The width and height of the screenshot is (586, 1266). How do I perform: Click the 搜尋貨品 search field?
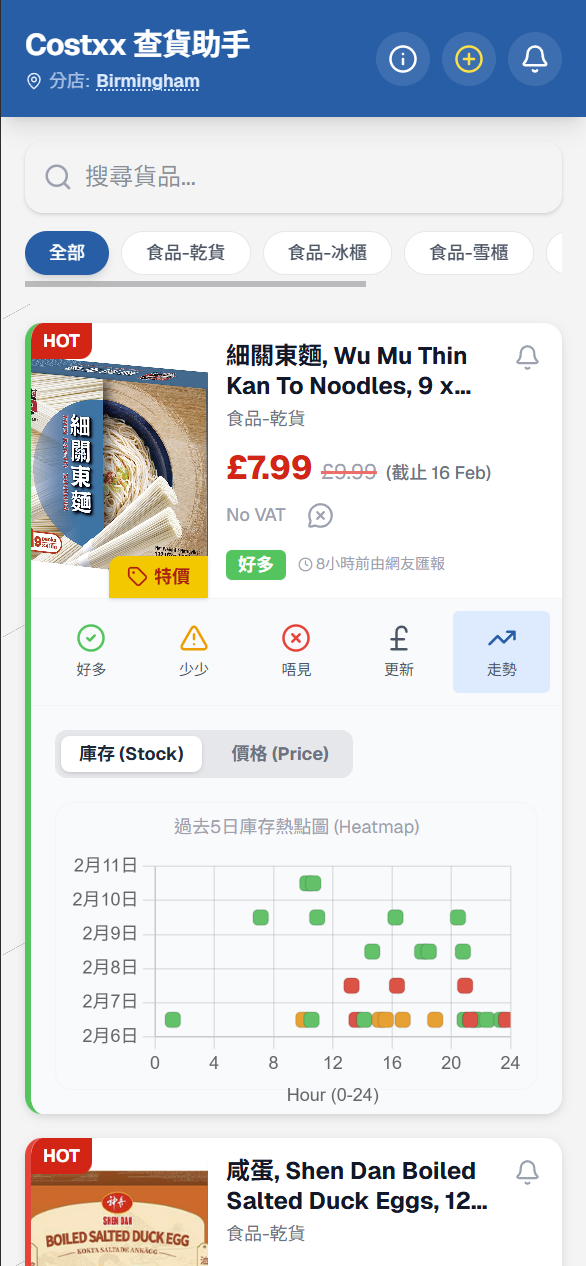click(x=293, y=177)
